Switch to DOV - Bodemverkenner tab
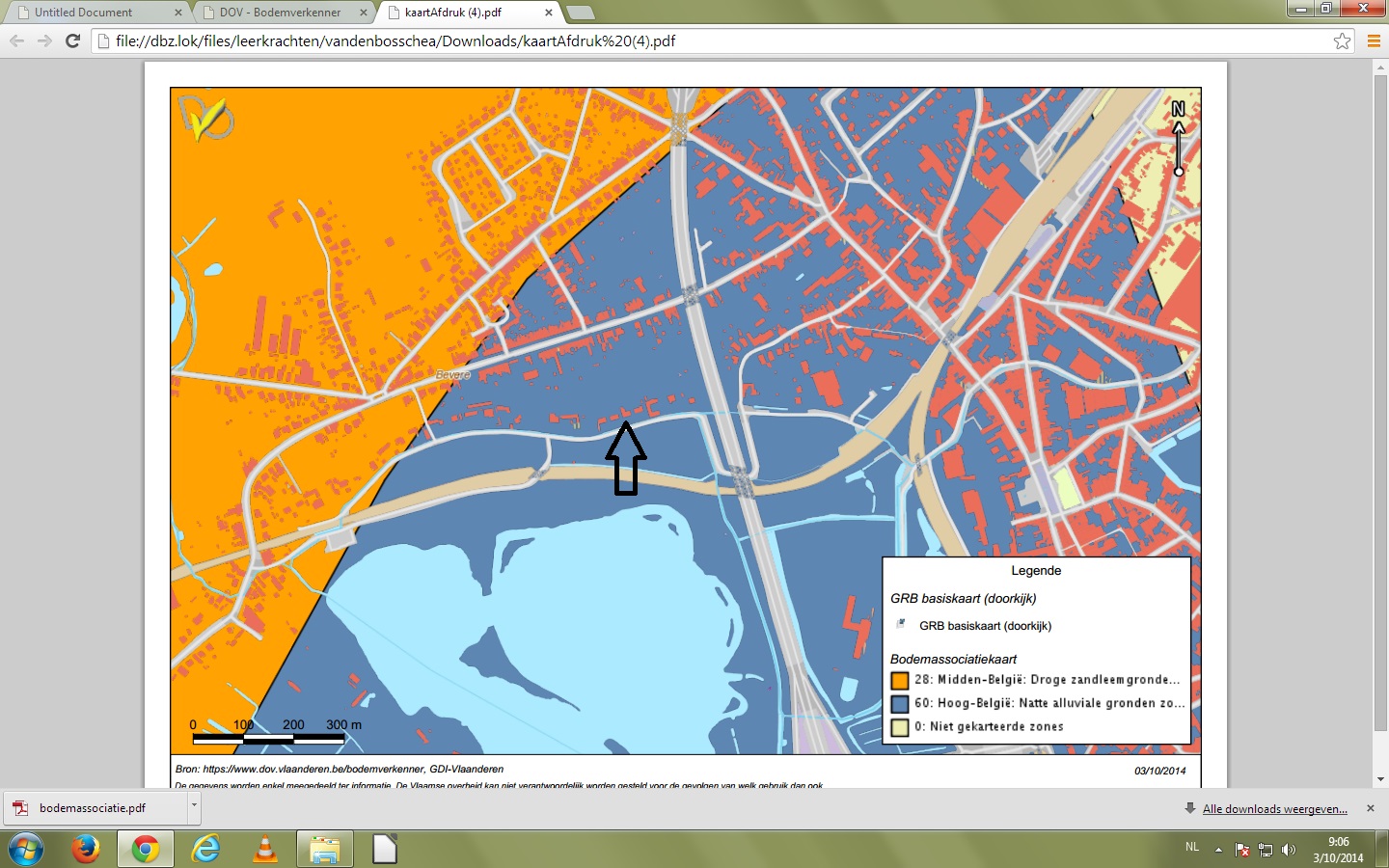1389x868 pixels. click(280, 13)
